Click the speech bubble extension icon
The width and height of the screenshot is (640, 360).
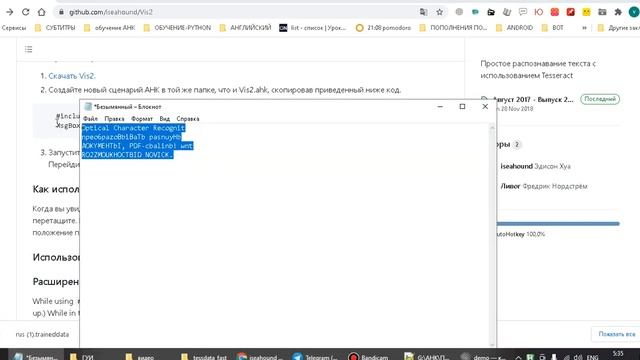pos(523,12)
